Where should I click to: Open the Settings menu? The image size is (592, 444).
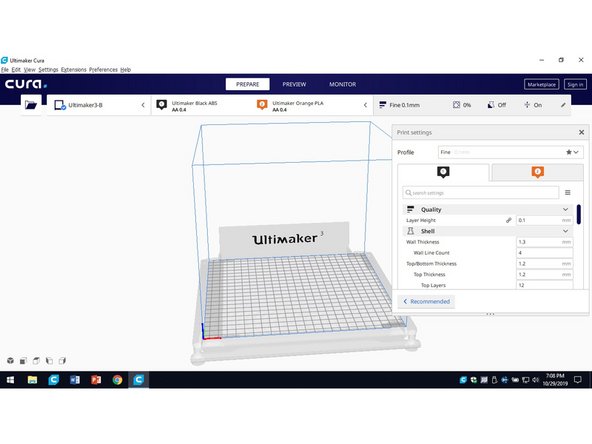[x=48, y=69]
